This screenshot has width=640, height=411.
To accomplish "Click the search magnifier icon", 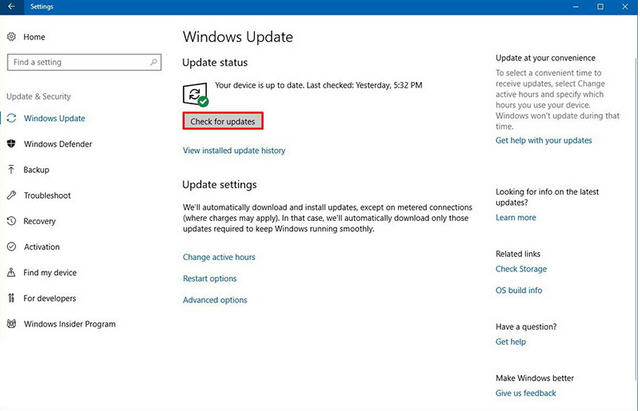I will (x=153, y=62).
